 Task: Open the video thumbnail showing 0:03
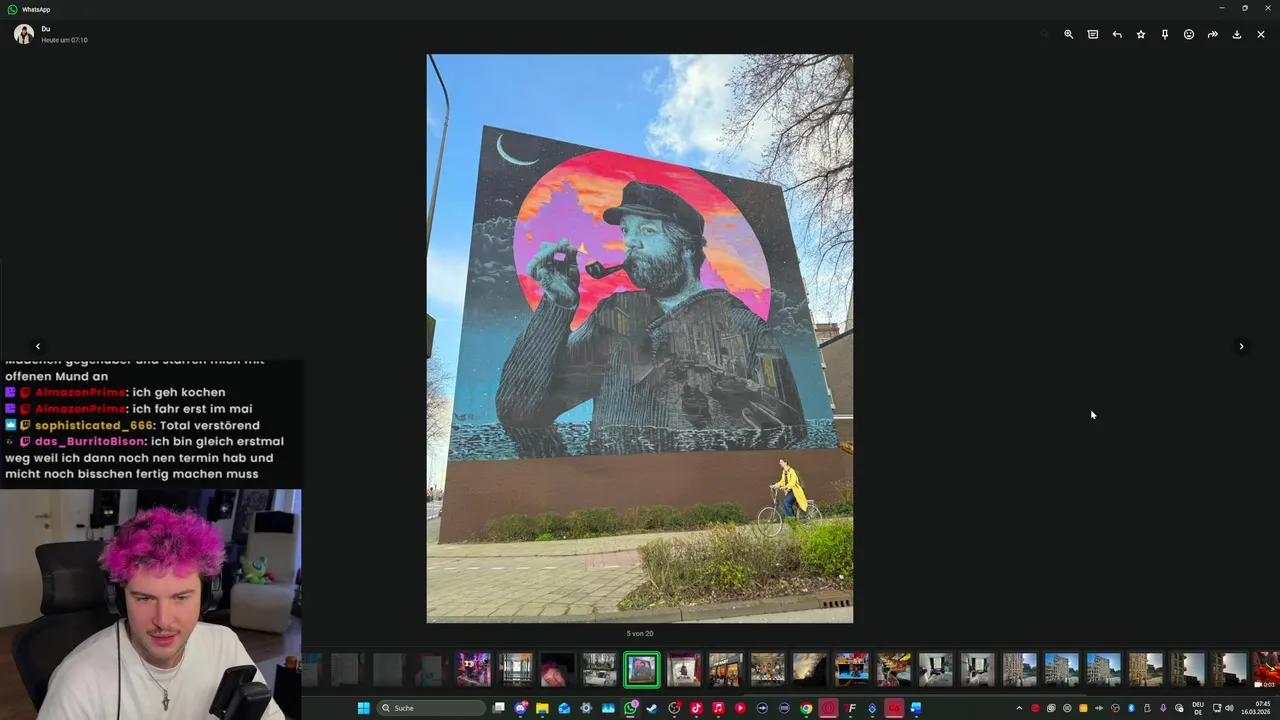coord(1267,670)
